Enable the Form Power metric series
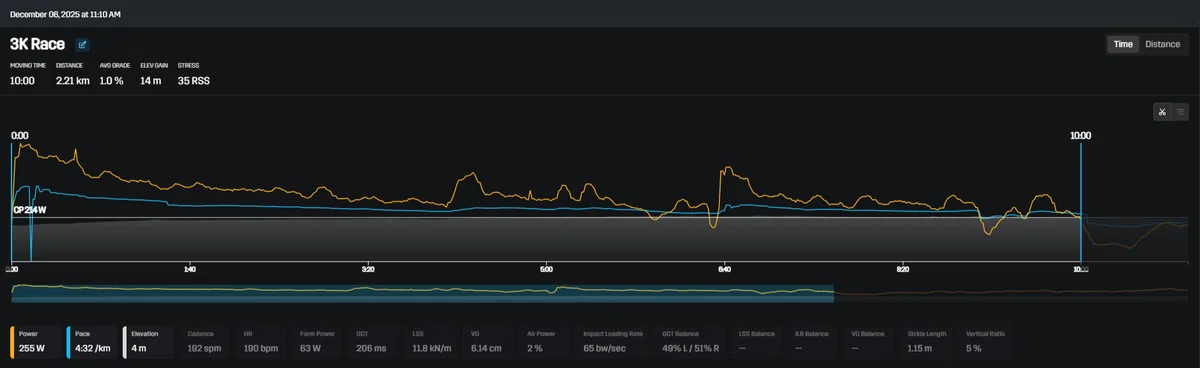This screenshot has height=368, width=1200. pos(317,342)
